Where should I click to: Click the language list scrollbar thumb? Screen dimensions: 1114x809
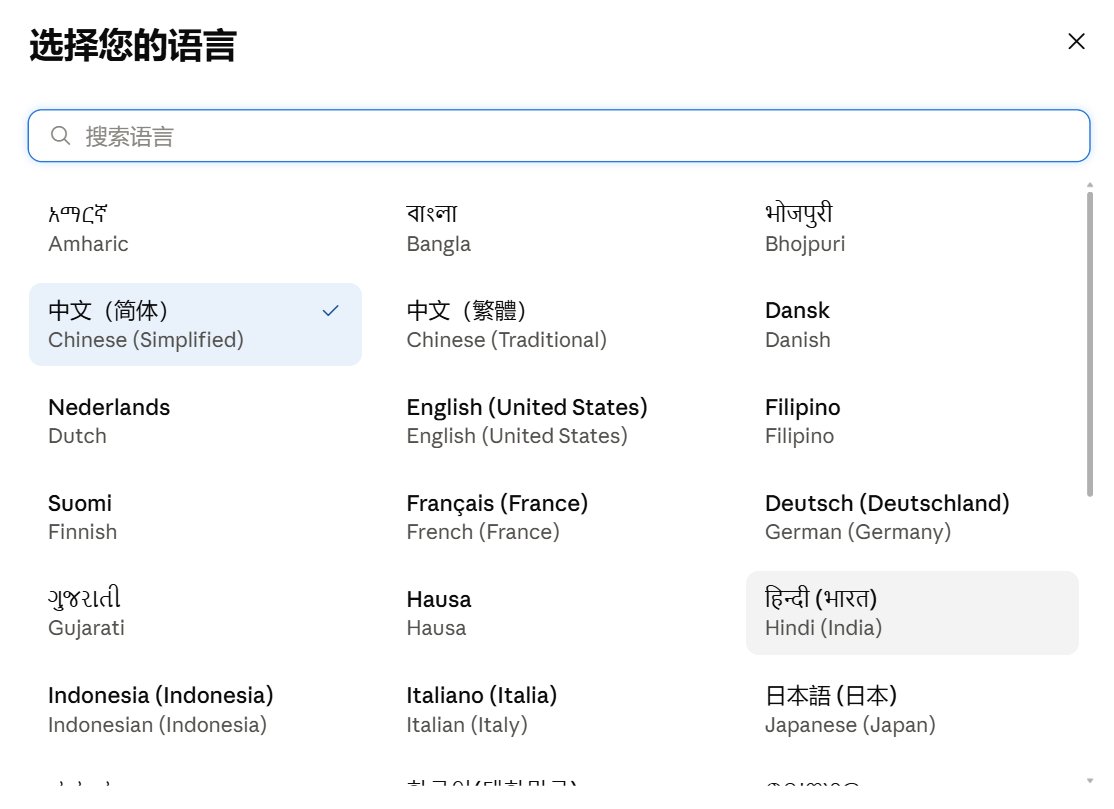point(1090,344)
